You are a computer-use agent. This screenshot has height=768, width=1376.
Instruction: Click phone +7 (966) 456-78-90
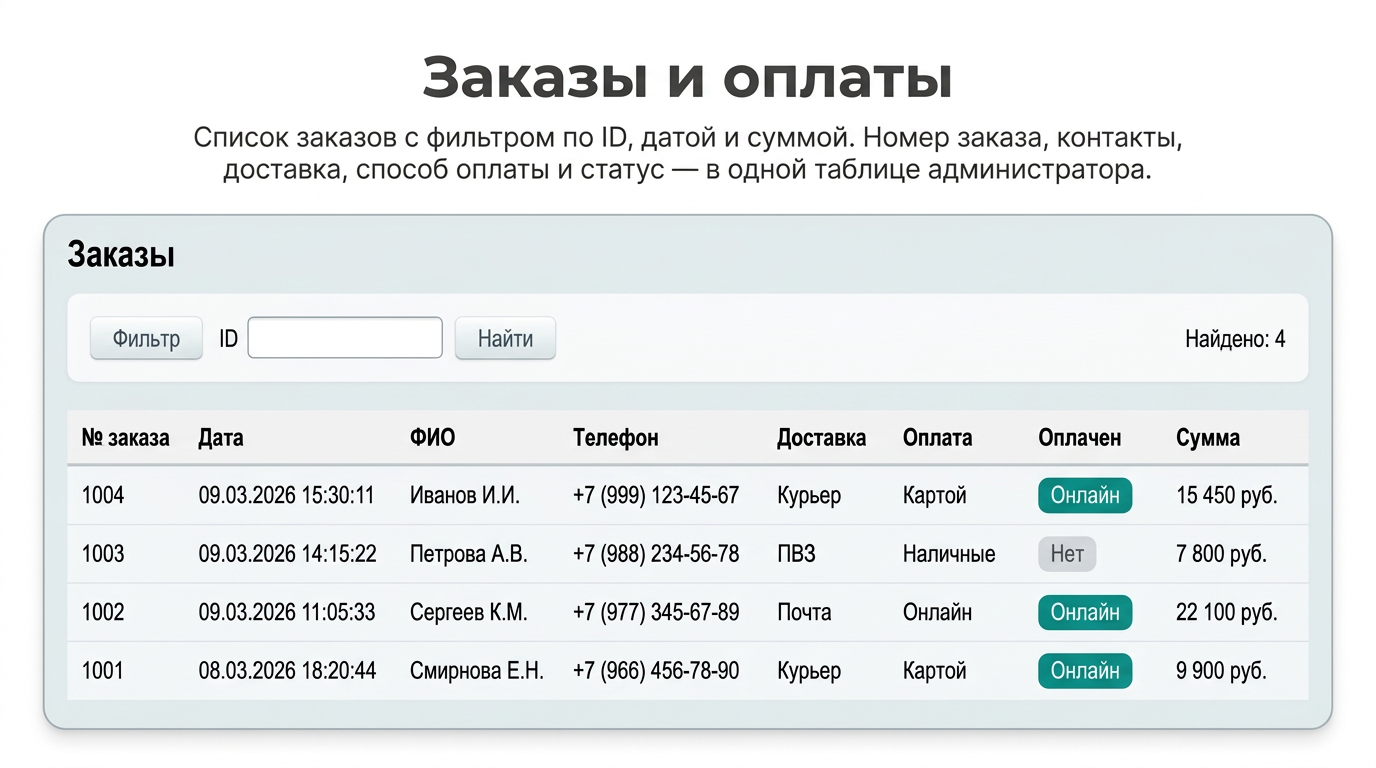pos(656,671)
